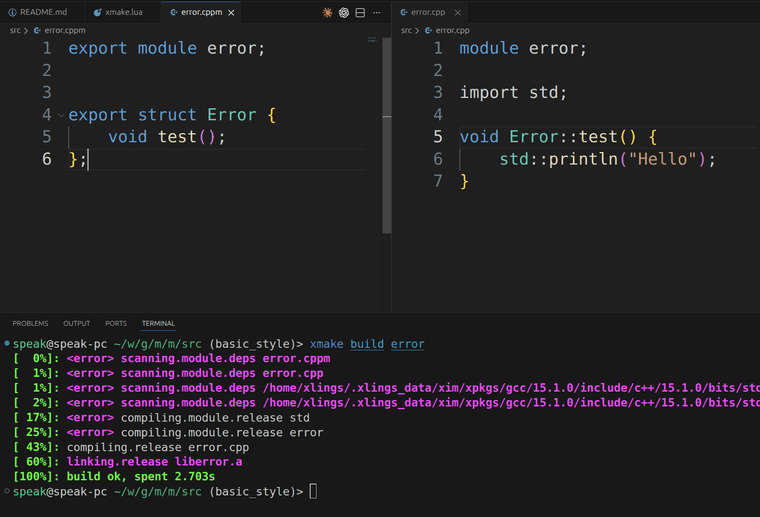Screen dimensions: 760x517
Task: Click the split editor layout icon
Action: [360, 12]
